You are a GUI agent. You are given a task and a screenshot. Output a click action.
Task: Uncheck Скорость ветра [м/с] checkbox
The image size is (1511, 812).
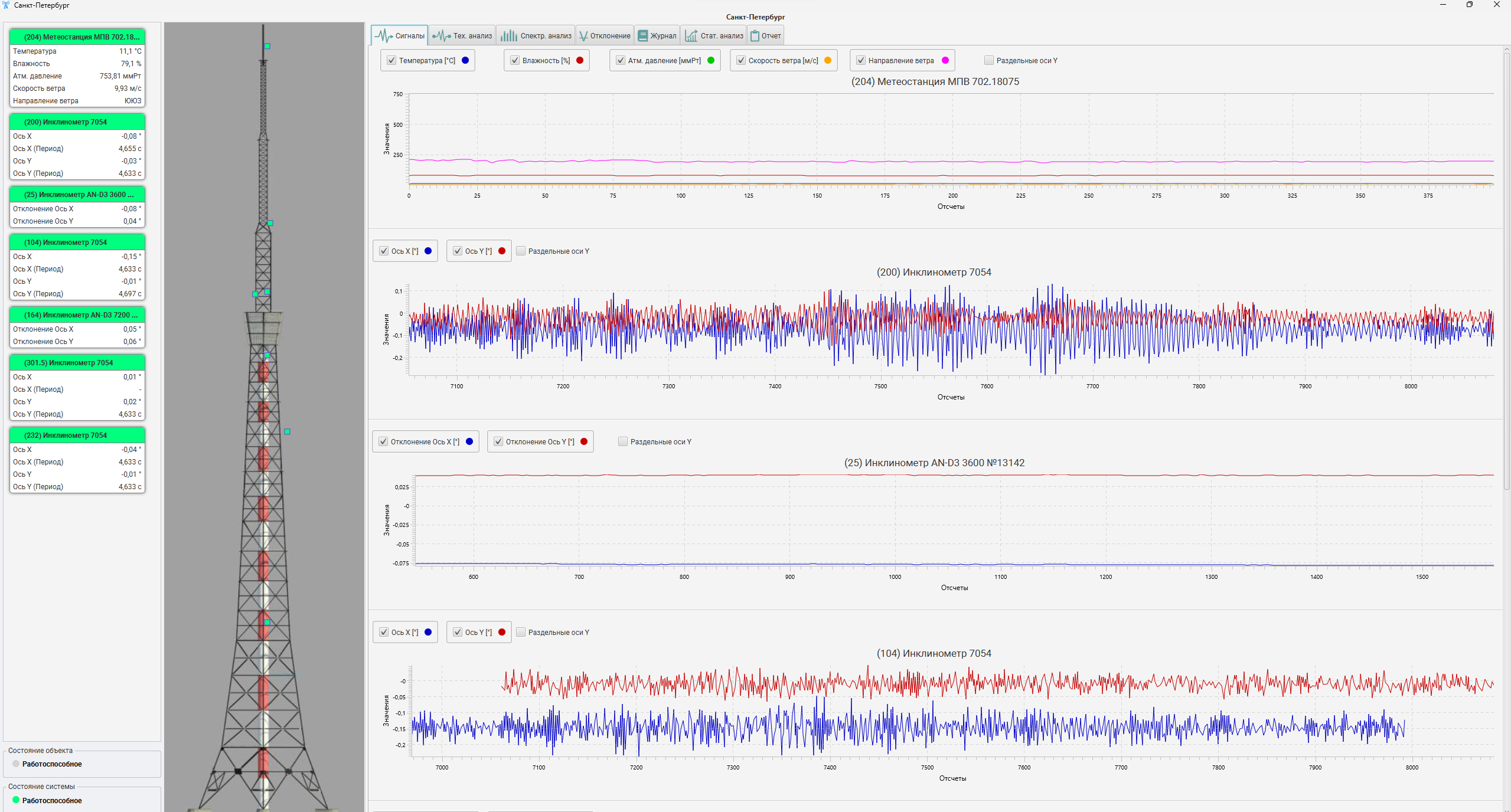click(x=741, y=61)
